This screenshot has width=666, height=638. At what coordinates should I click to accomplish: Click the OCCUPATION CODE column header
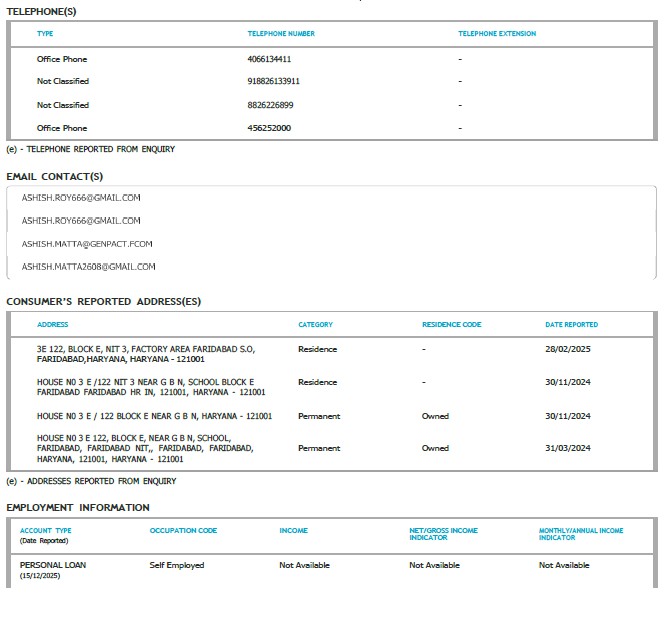click(183, 531)
